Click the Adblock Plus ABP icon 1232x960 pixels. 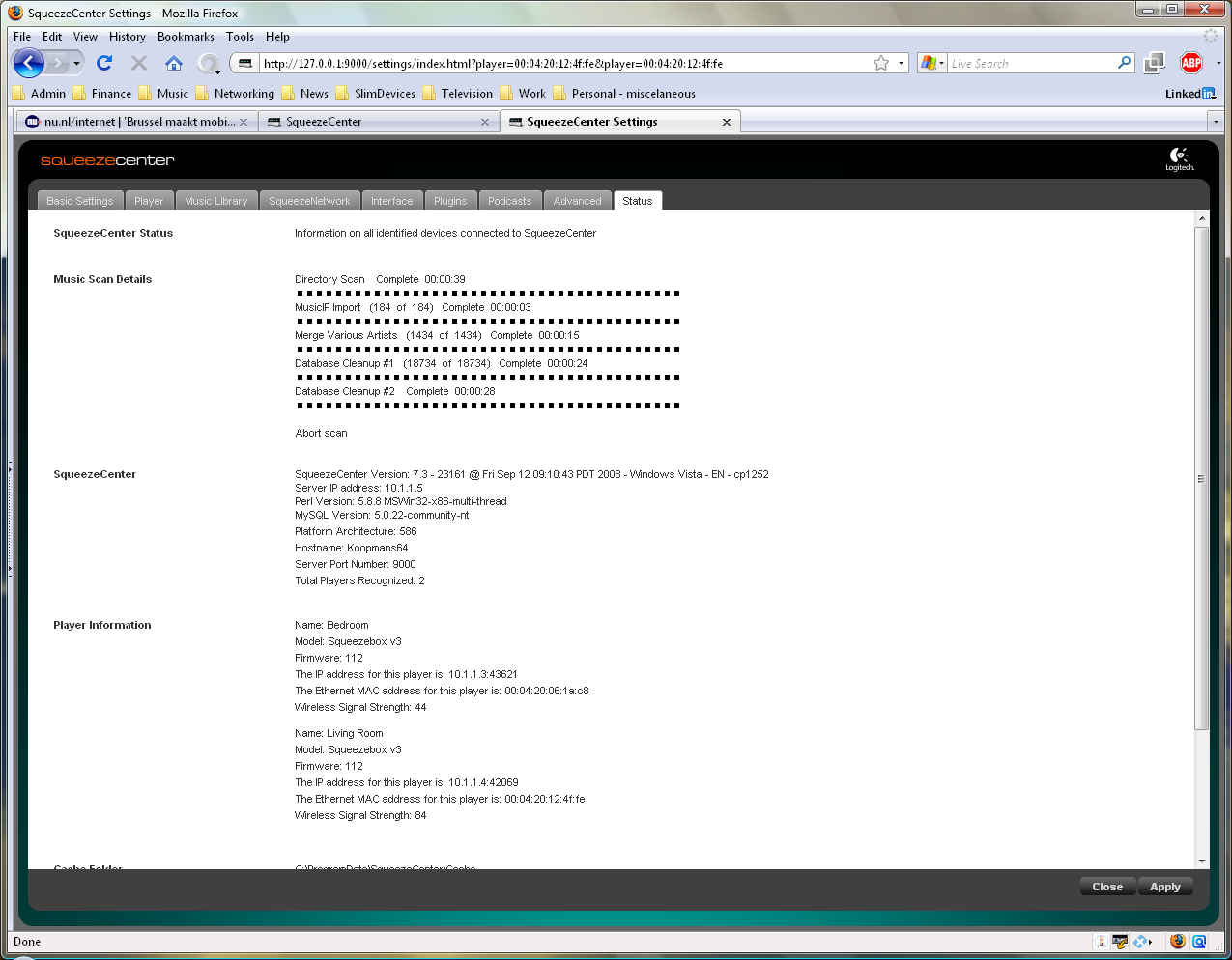(1191, 63)
